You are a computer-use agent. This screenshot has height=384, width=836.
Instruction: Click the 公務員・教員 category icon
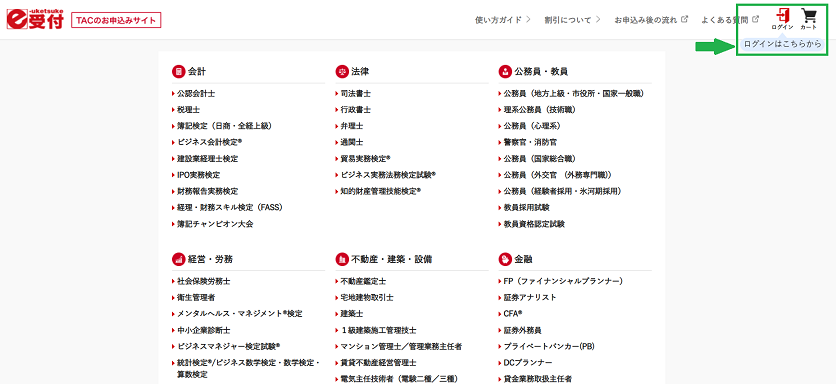tap(505, 71)
